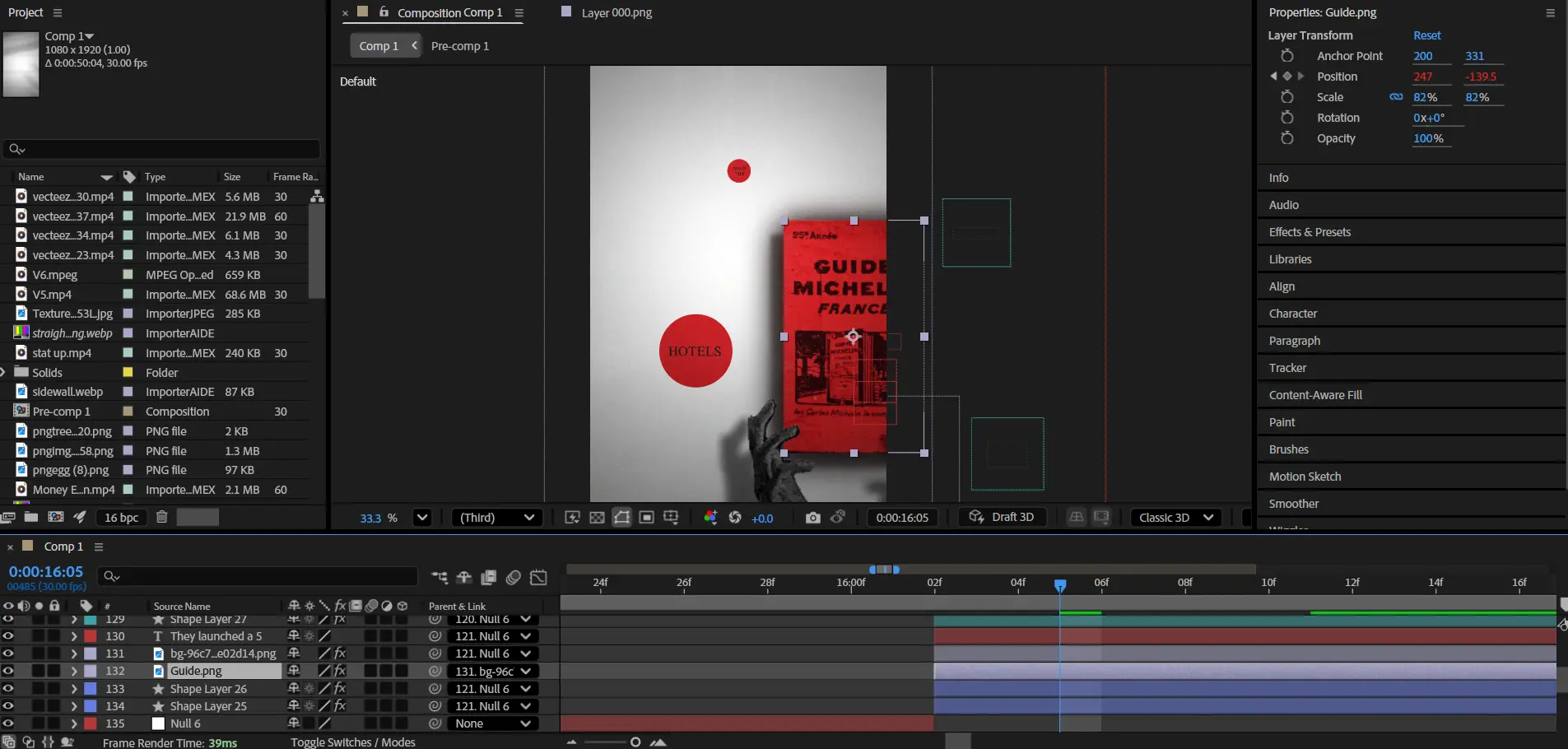Click Reset in Layer Transform
The height and width of the screenshot is (749, 1568).
1426,35
